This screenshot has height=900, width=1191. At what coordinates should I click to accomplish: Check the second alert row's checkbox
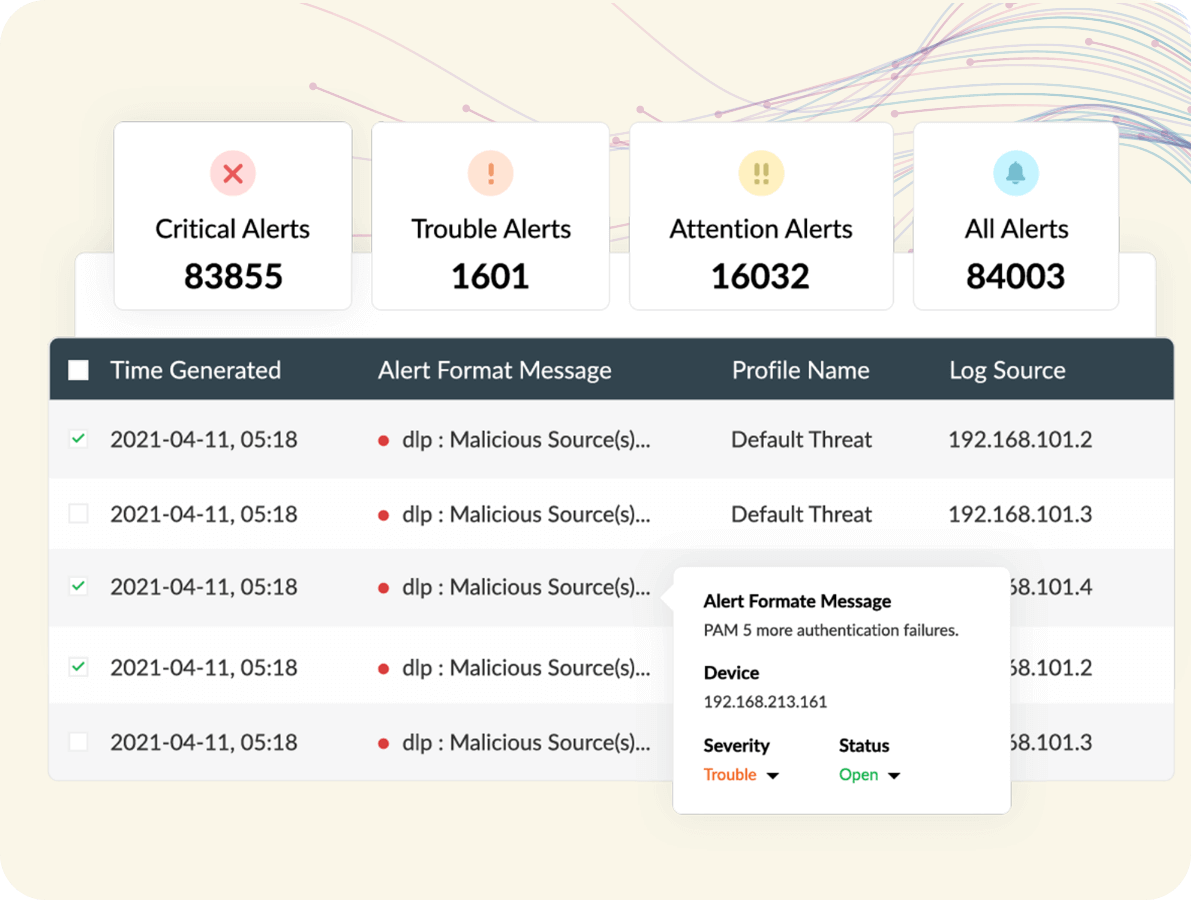coord(77,514)
